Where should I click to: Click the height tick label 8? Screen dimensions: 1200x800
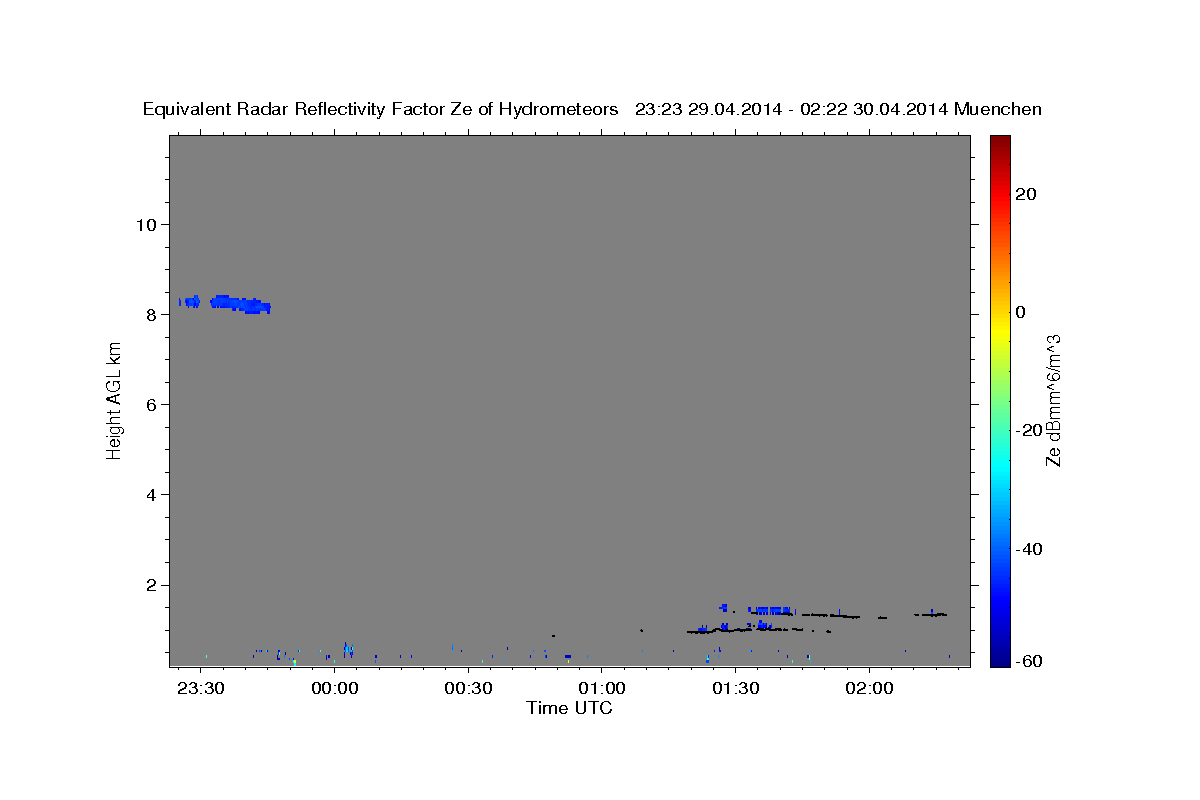coord(152,314)
